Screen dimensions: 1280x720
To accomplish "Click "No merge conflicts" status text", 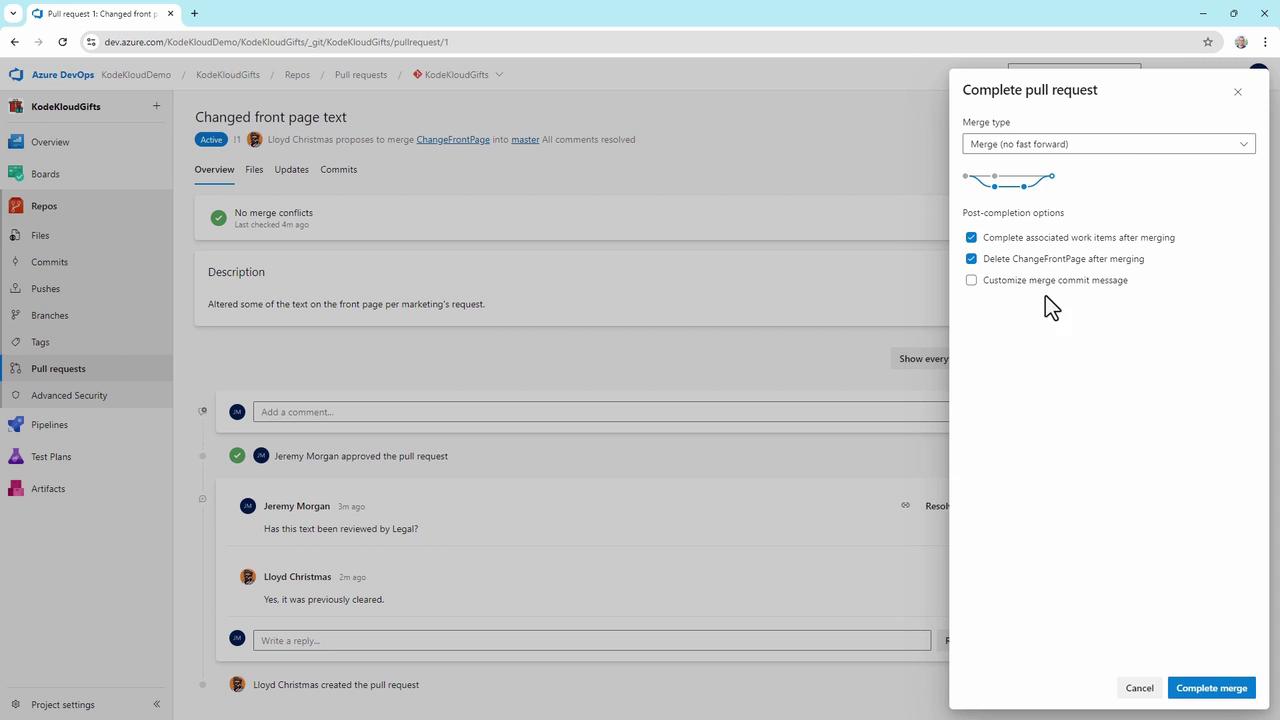I will 273,213.
